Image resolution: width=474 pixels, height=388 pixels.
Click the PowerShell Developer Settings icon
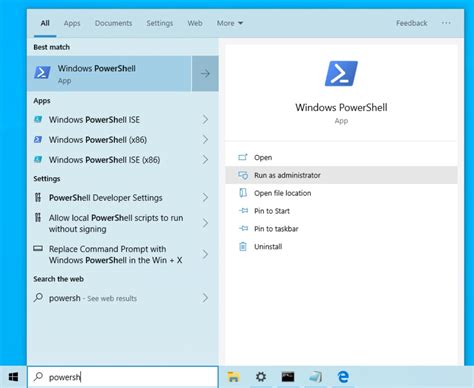pos(38,197)
